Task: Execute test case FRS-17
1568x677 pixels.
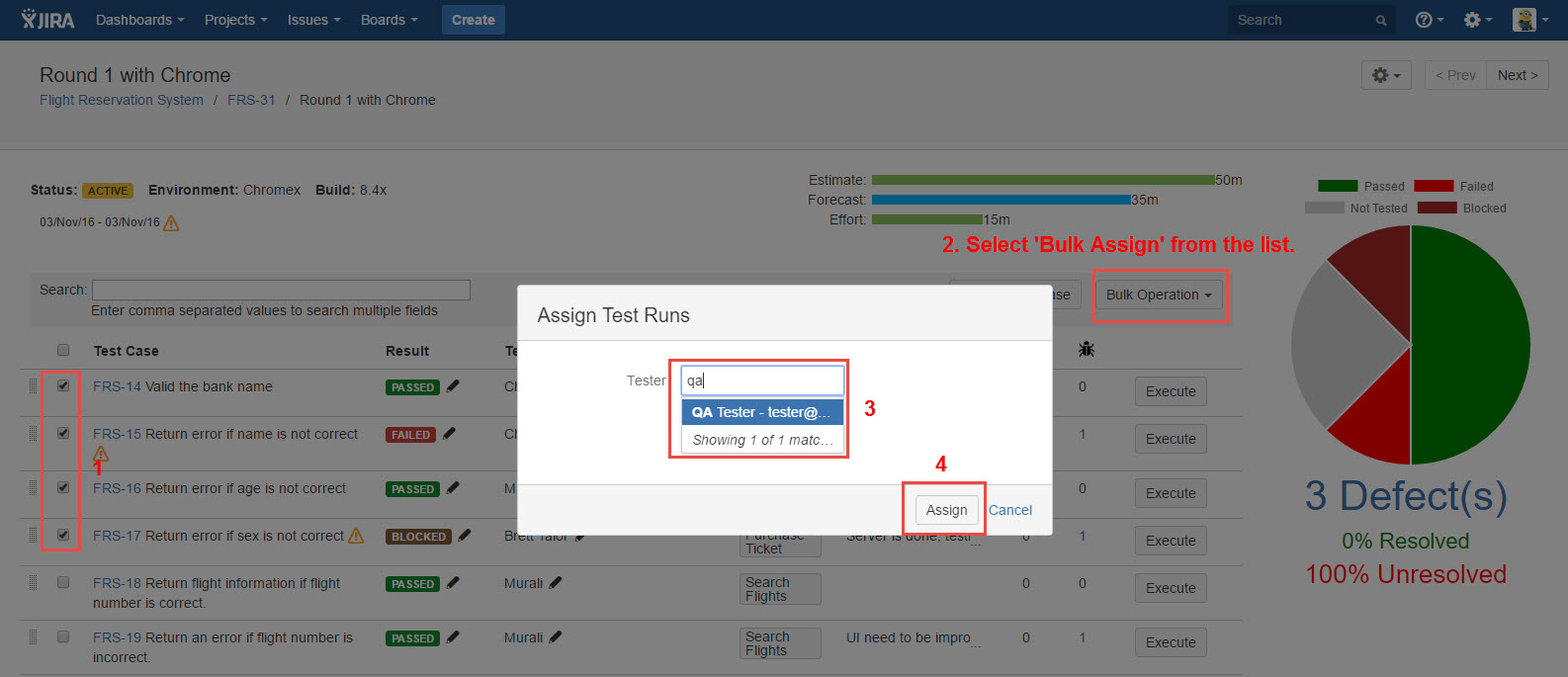Action: [x=1171, y=541]
